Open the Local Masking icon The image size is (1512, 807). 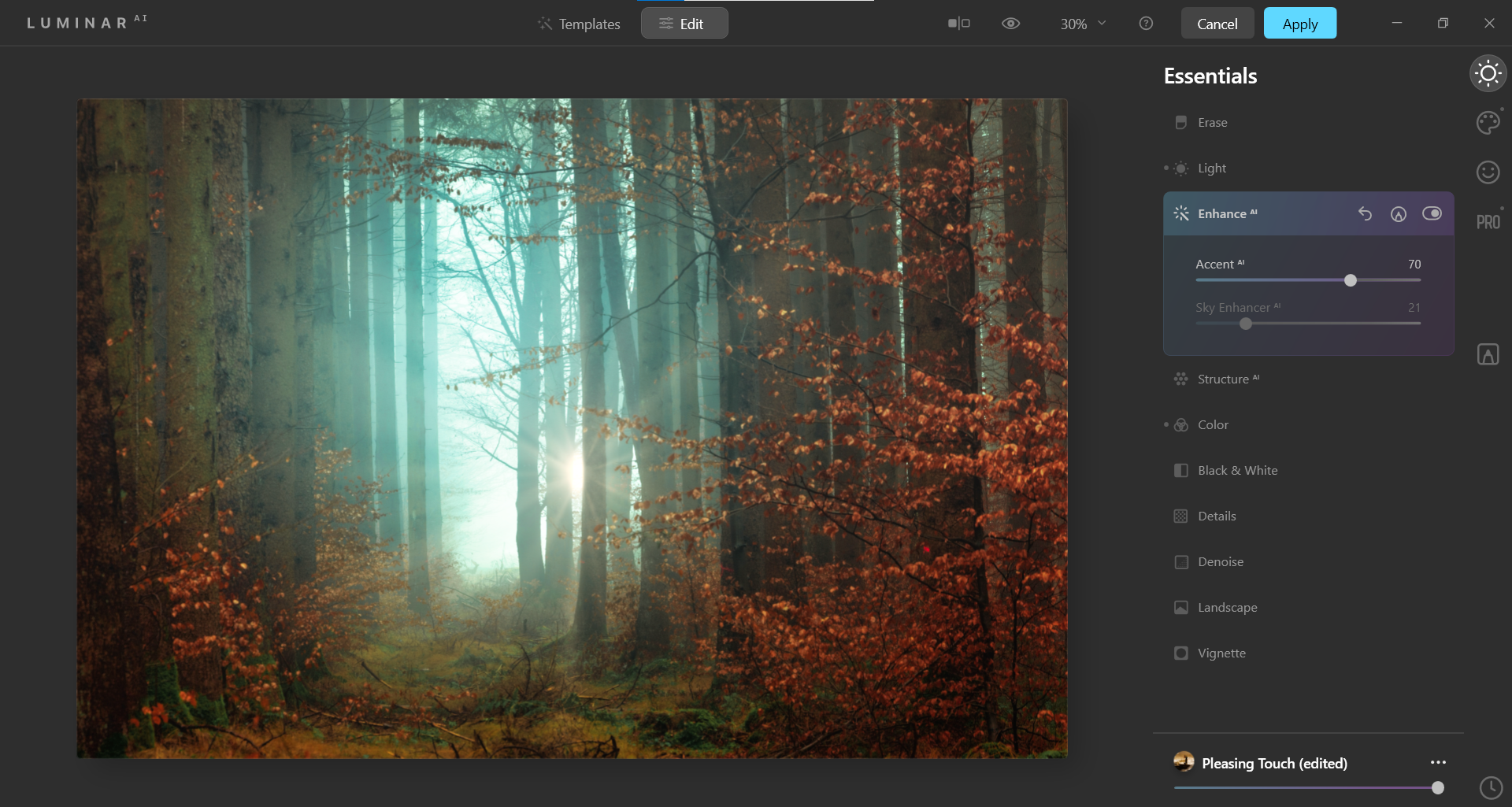pos(1488,354)
